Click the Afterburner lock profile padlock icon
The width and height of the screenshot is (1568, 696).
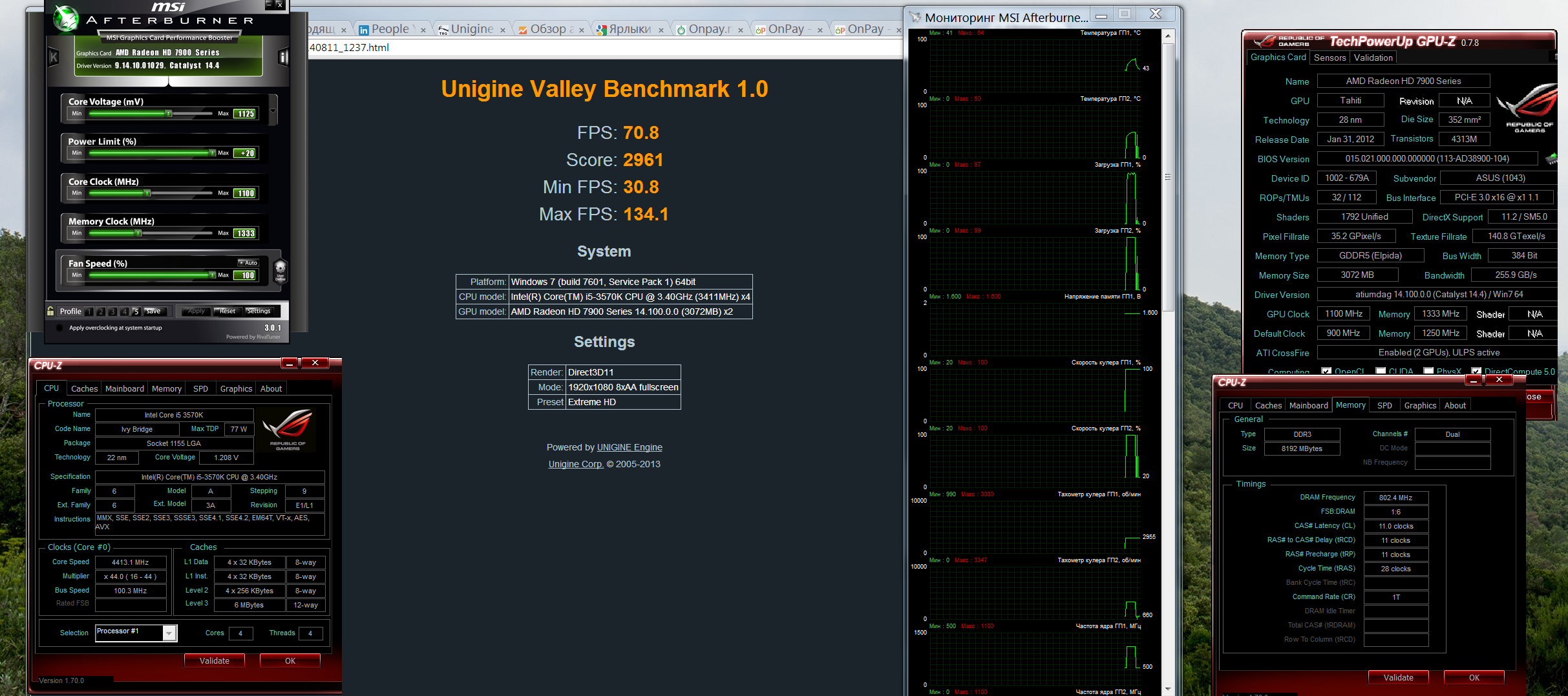tap(50, 311)
